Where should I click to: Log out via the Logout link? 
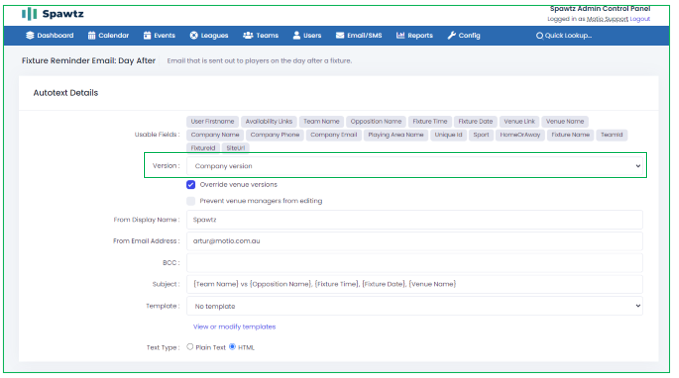(x=640, y=19)
